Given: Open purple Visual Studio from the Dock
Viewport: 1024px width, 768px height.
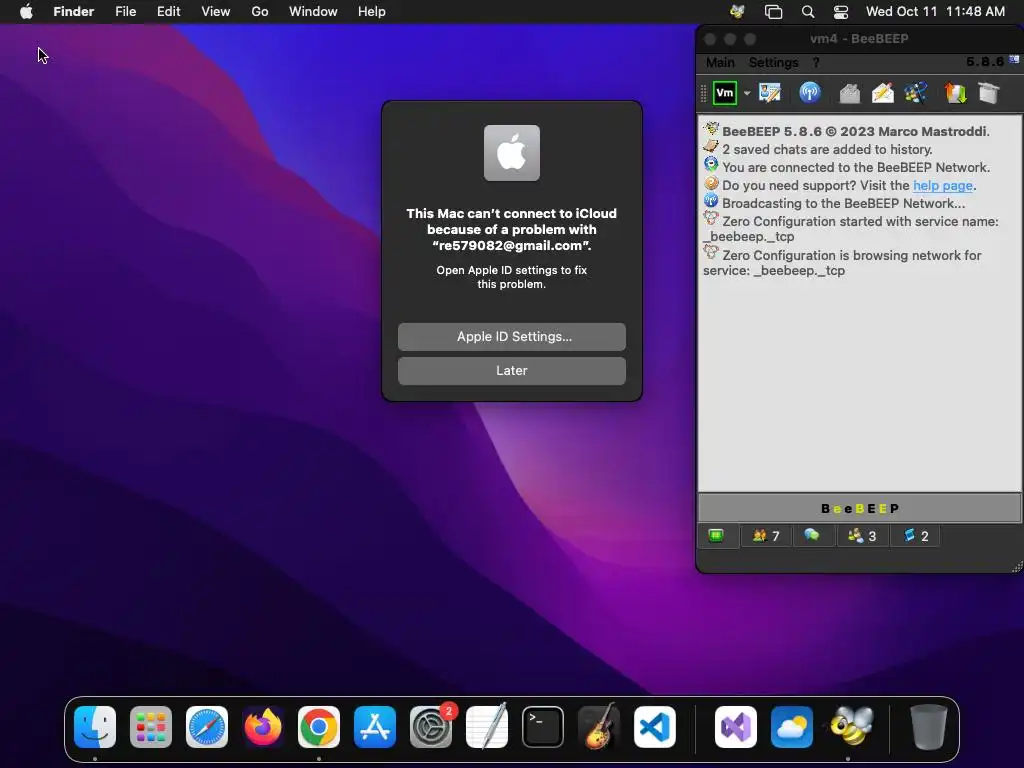Looking at the screenshot, I should point(736,726).
